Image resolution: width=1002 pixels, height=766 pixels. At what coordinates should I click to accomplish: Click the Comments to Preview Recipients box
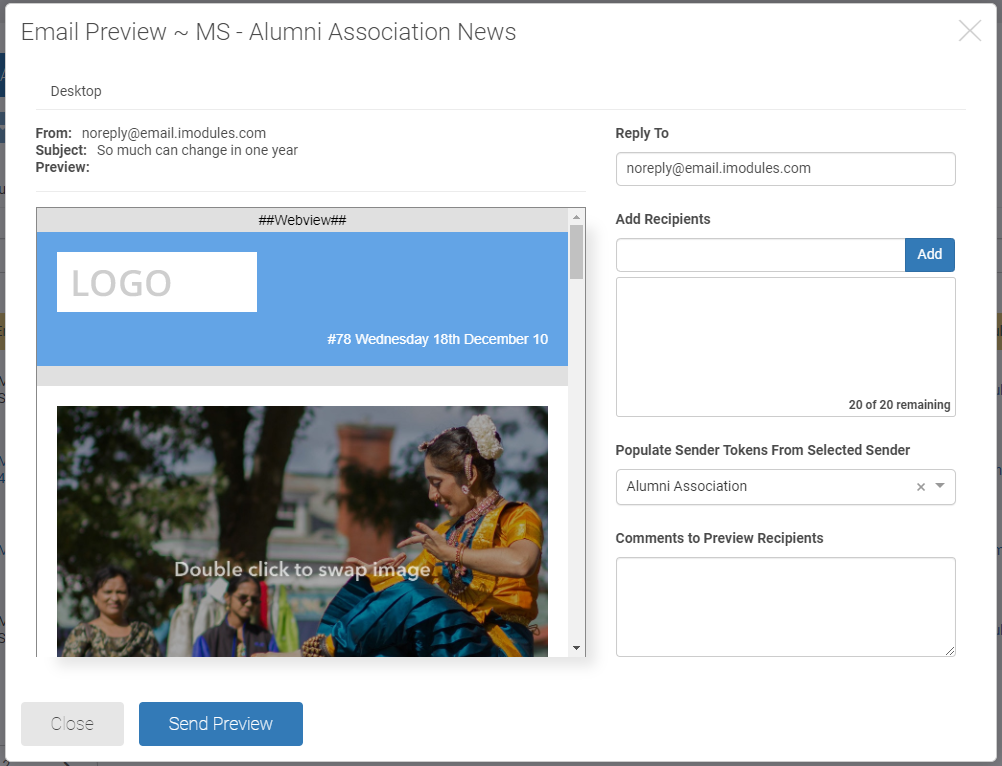click(x=785, y=606)
